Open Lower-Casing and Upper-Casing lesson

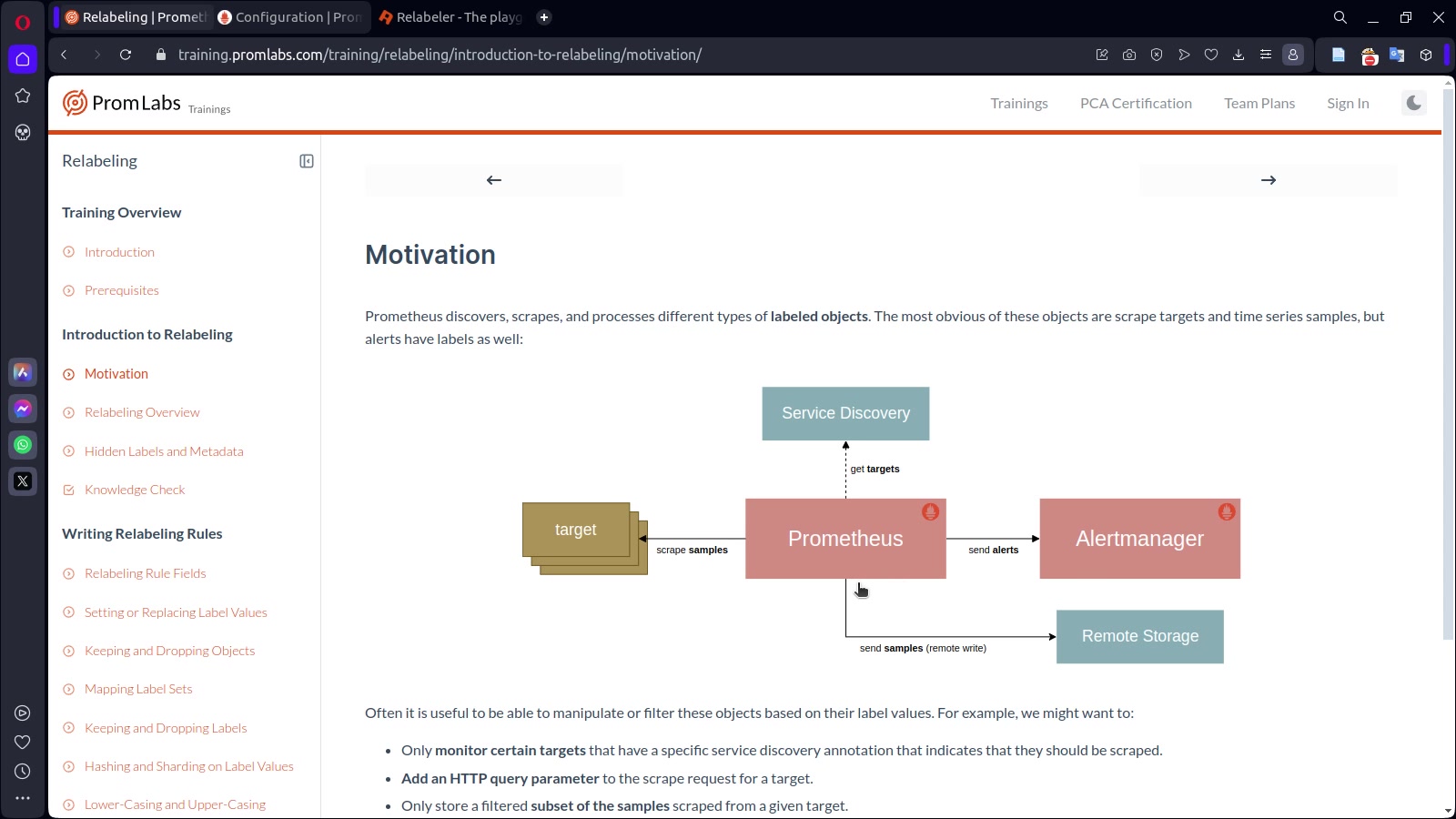coord(175,804)
